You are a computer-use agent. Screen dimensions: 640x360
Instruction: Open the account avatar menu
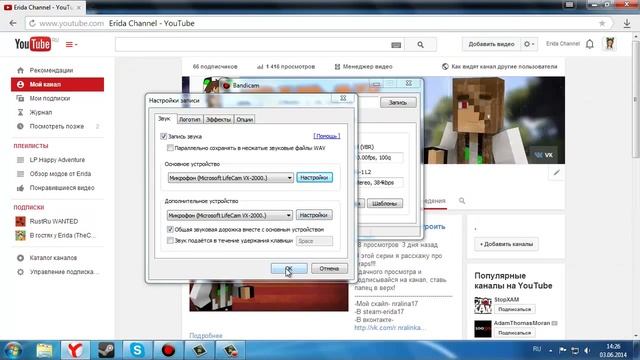(610, 44)
